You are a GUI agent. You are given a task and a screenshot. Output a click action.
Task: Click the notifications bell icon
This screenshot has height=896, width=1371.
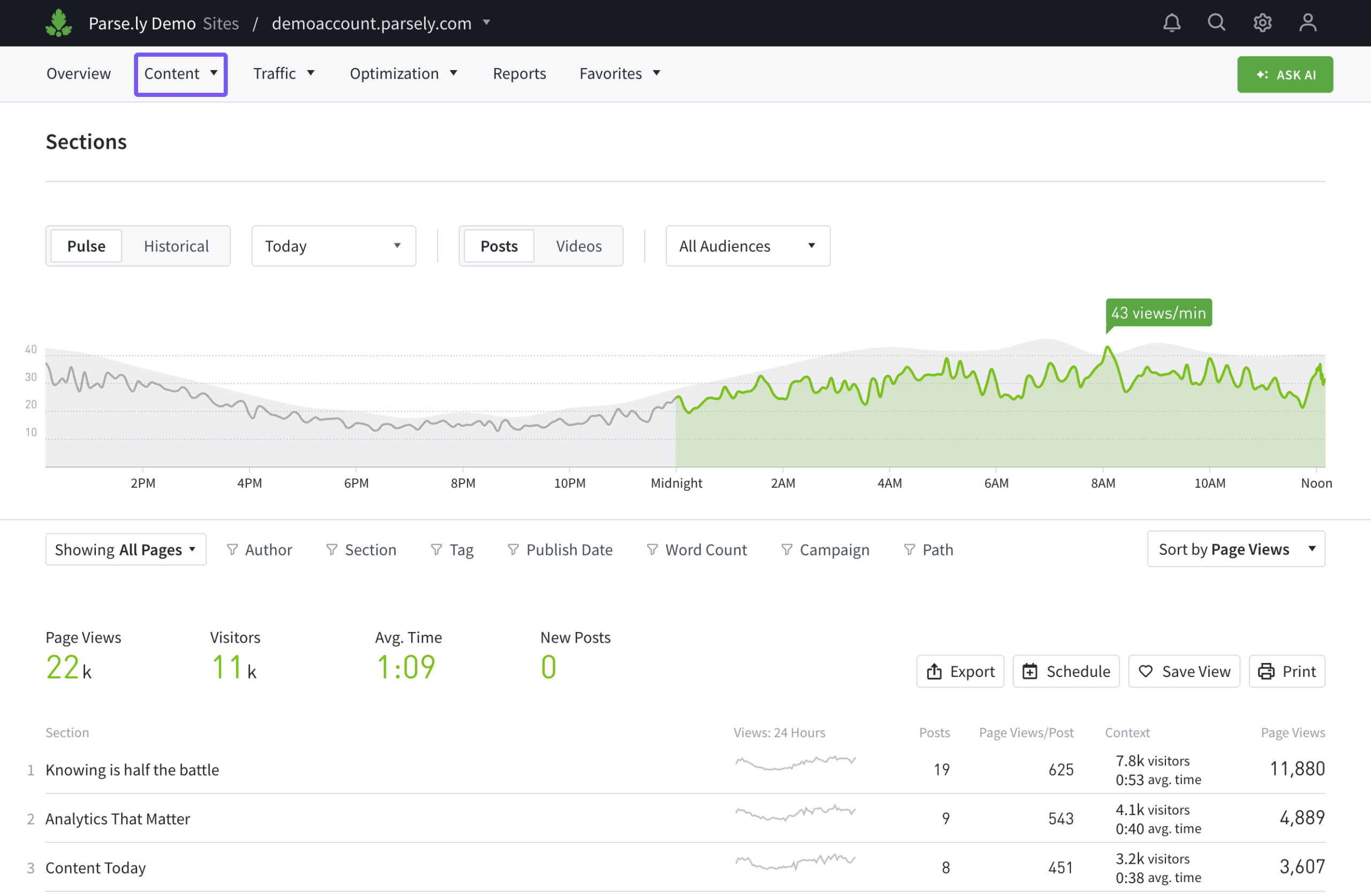(1171, 23)
